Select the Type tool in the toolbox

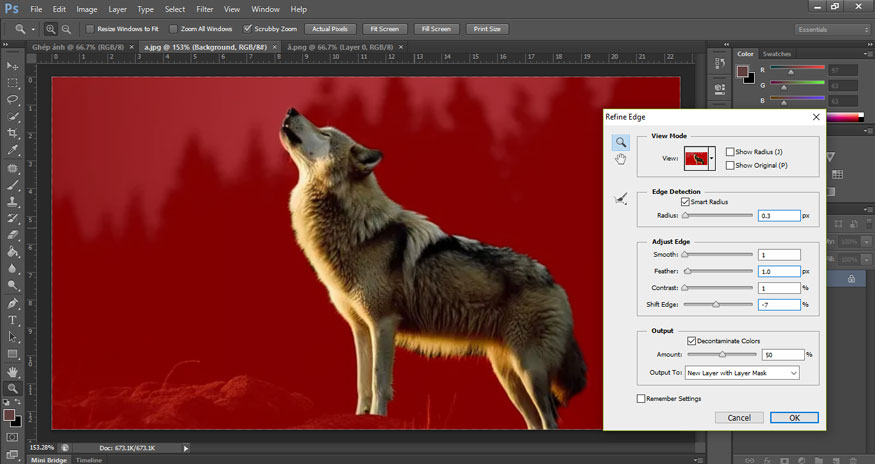pyautogui.click(x=13, y=321)
